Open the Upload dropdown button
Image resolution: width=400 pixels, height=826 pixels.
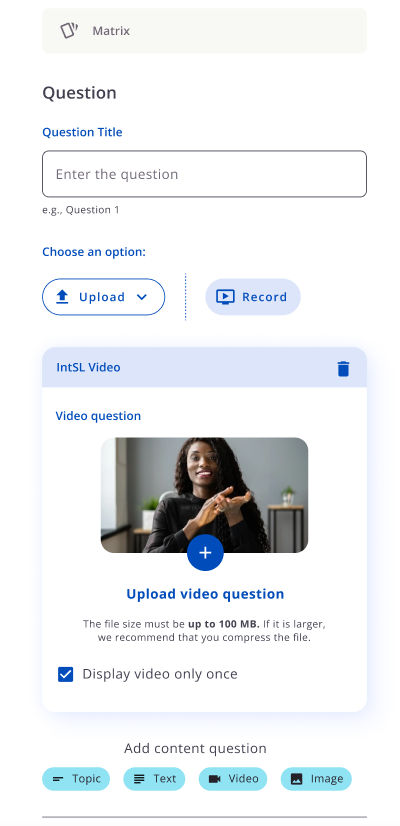[x=103, y=297]
